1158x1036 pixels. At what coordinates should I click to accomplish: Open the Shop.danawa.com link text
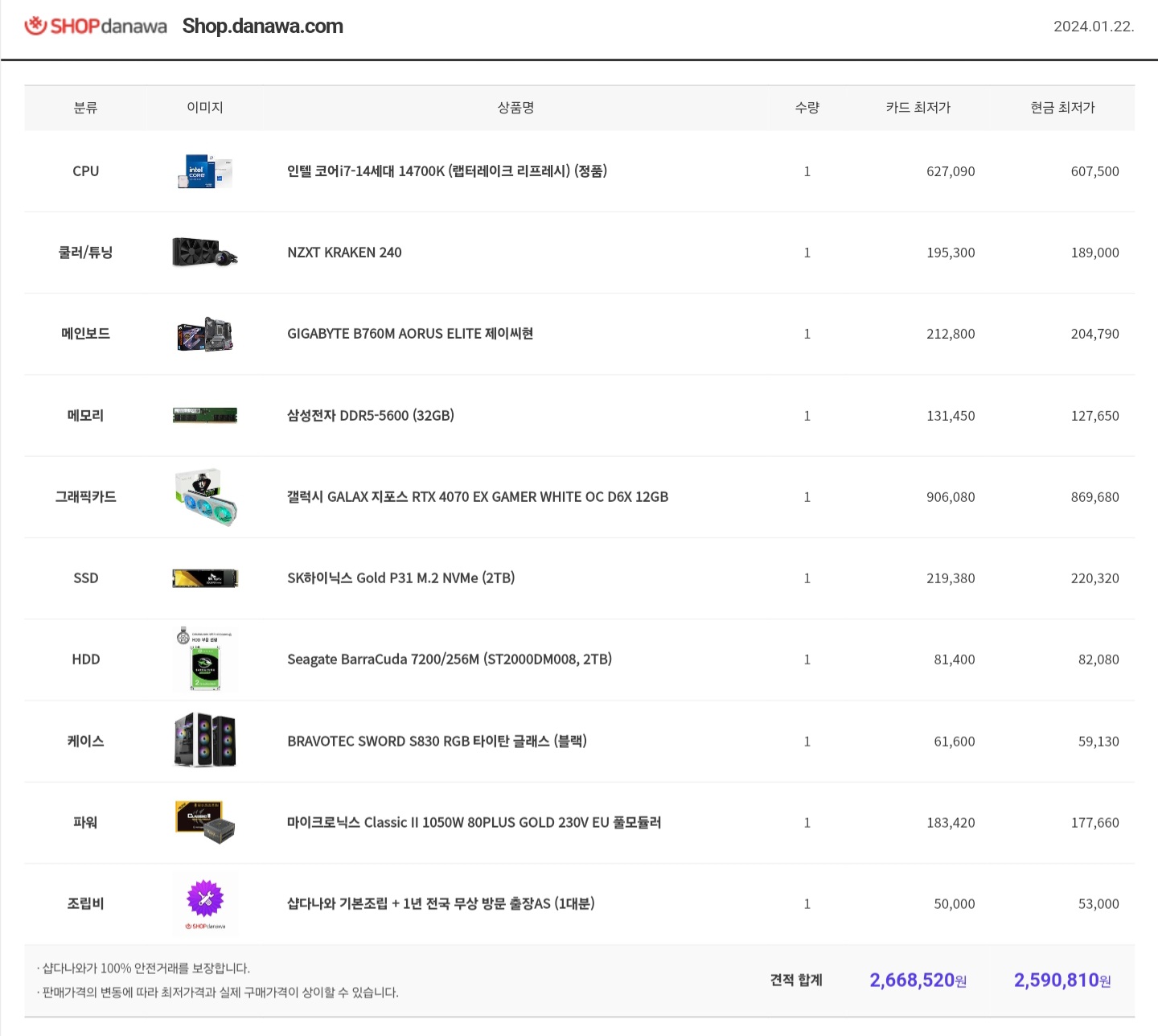(263, 26)
